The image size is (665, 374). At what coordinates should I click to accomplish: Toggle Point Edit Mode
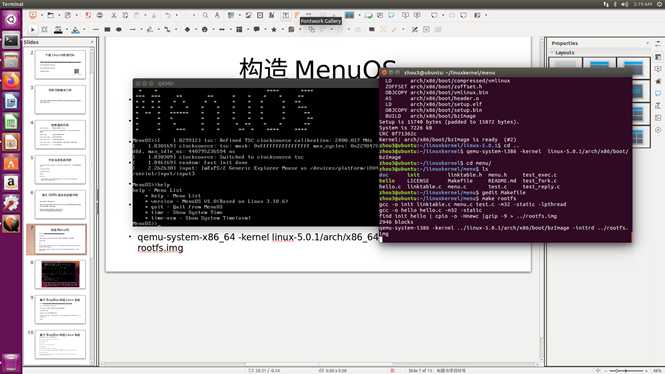[x=415, y=30]
